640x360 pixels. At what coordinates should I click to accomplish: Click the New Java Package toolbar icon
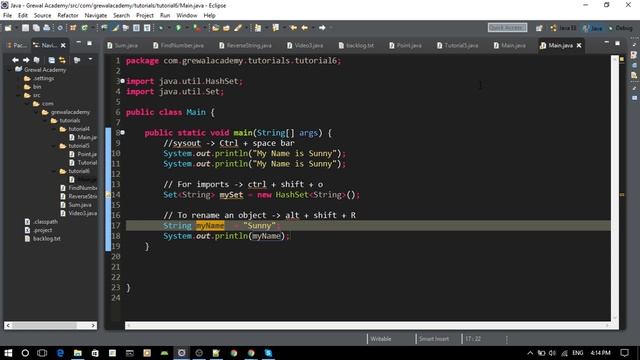[x=73, y=28]
